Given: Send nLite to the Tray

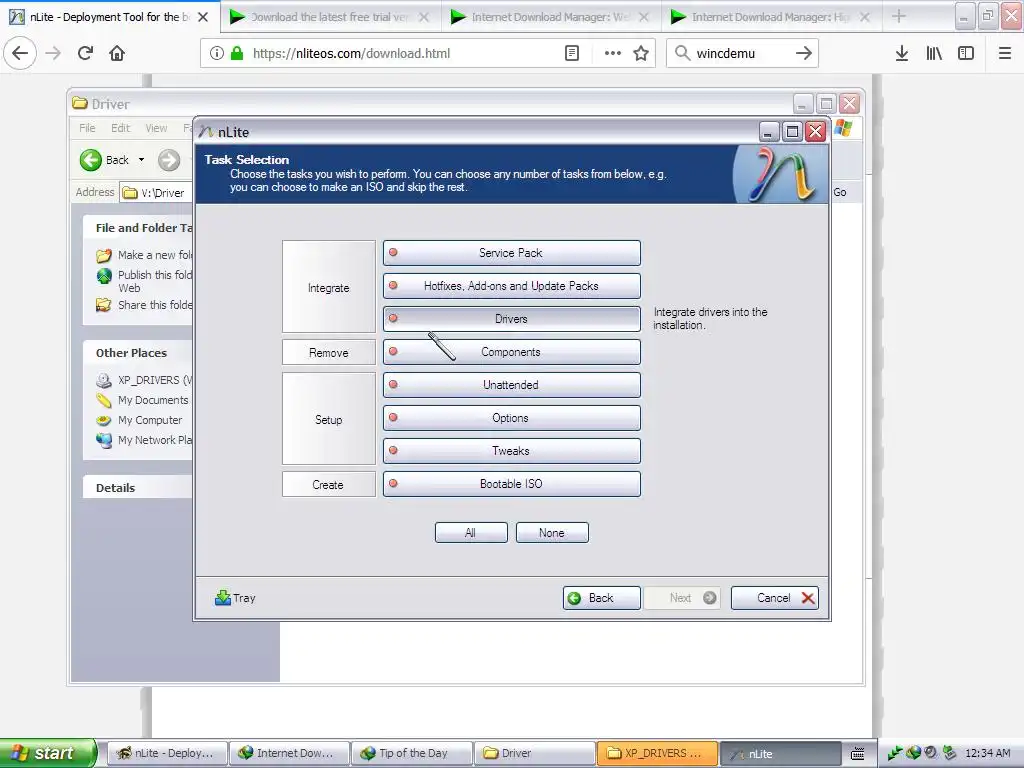Looking at the screenshot, I should (235, 598).
